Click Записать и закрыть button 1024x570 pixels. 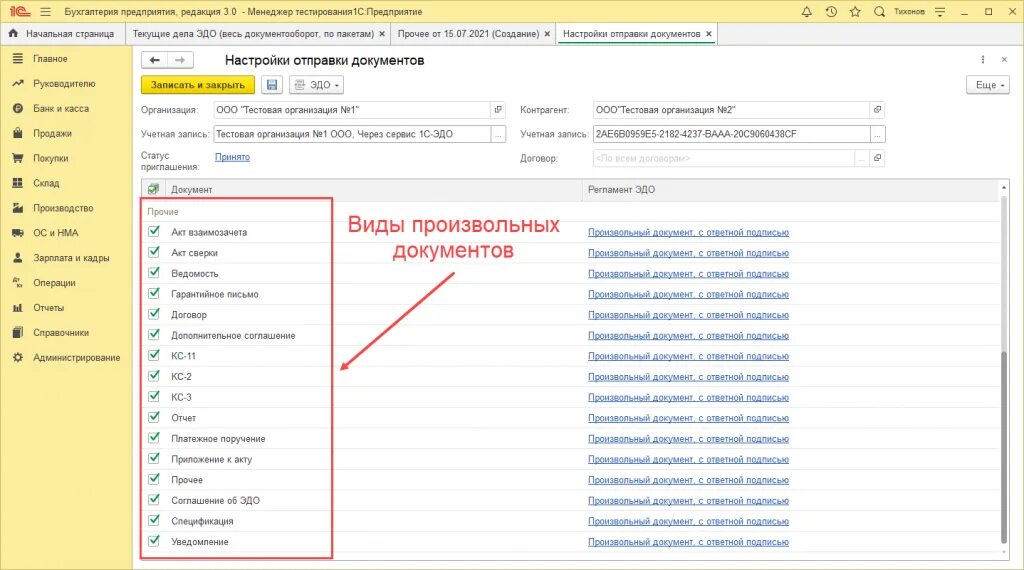pos(198,85)
